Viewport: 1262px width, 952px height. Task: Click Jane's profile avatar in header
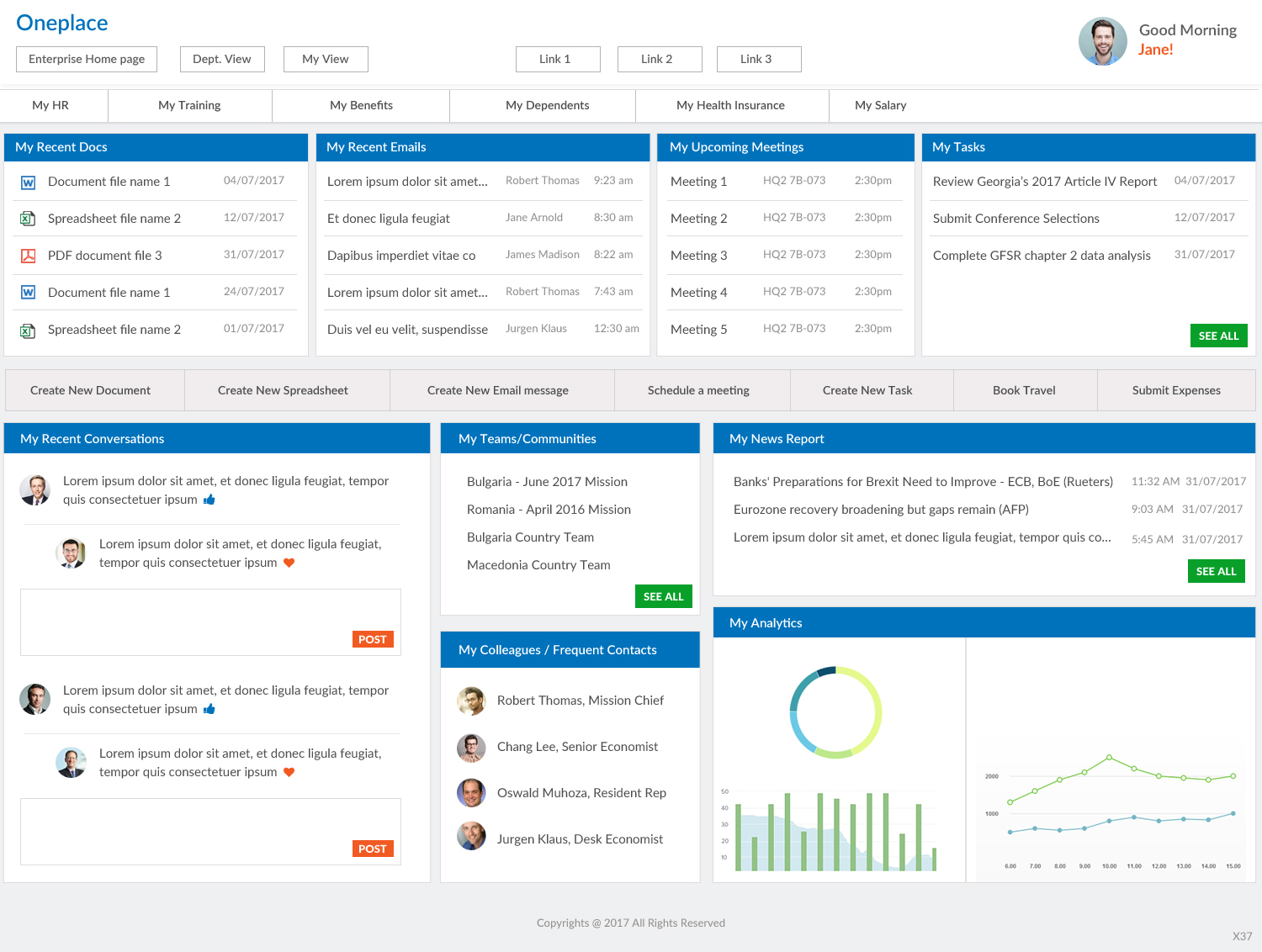click(1103, 41)
